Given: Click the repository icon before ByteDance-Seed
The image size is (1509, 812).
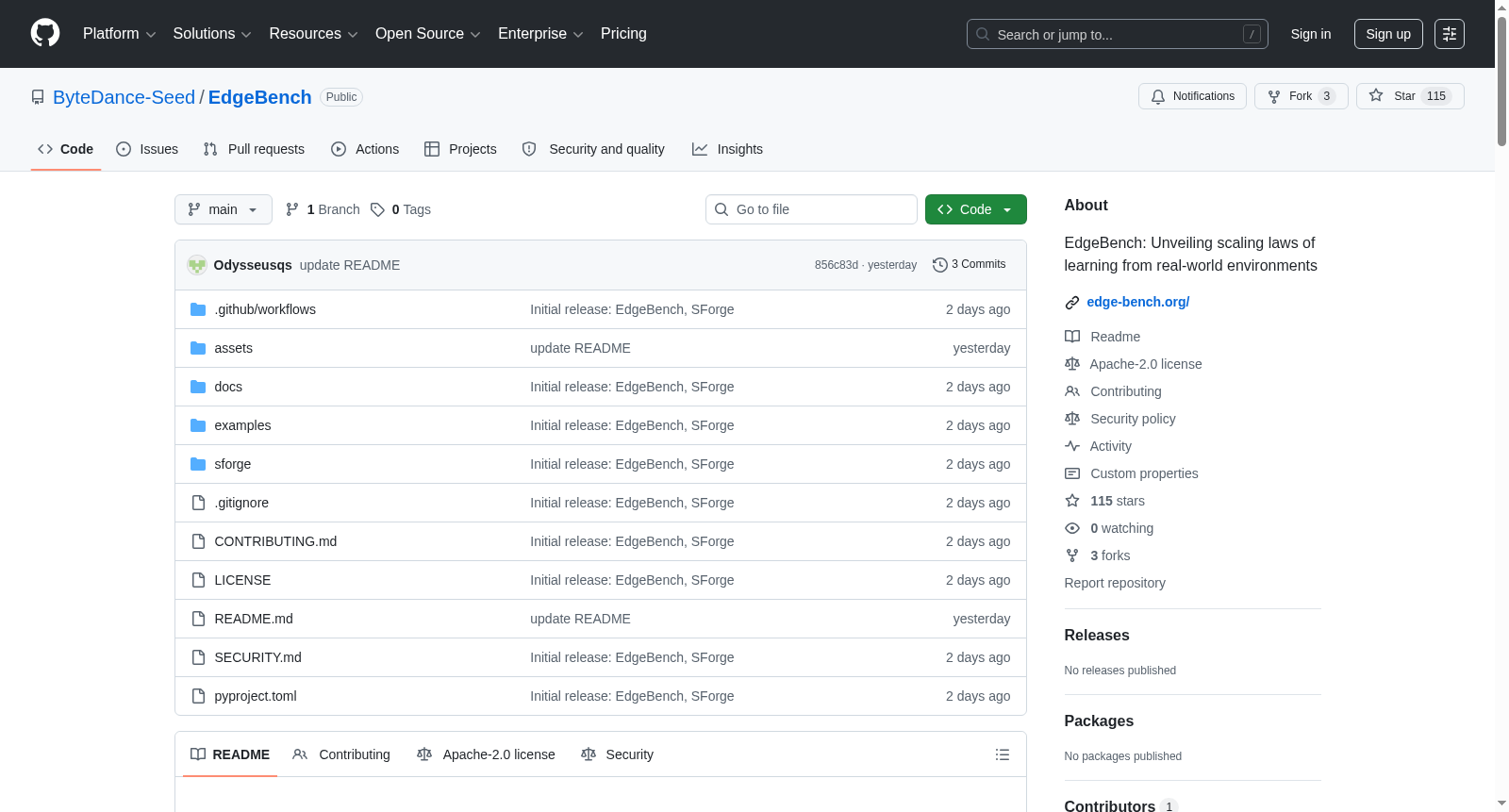Looking at the screenshot, I should coord(38,97).
